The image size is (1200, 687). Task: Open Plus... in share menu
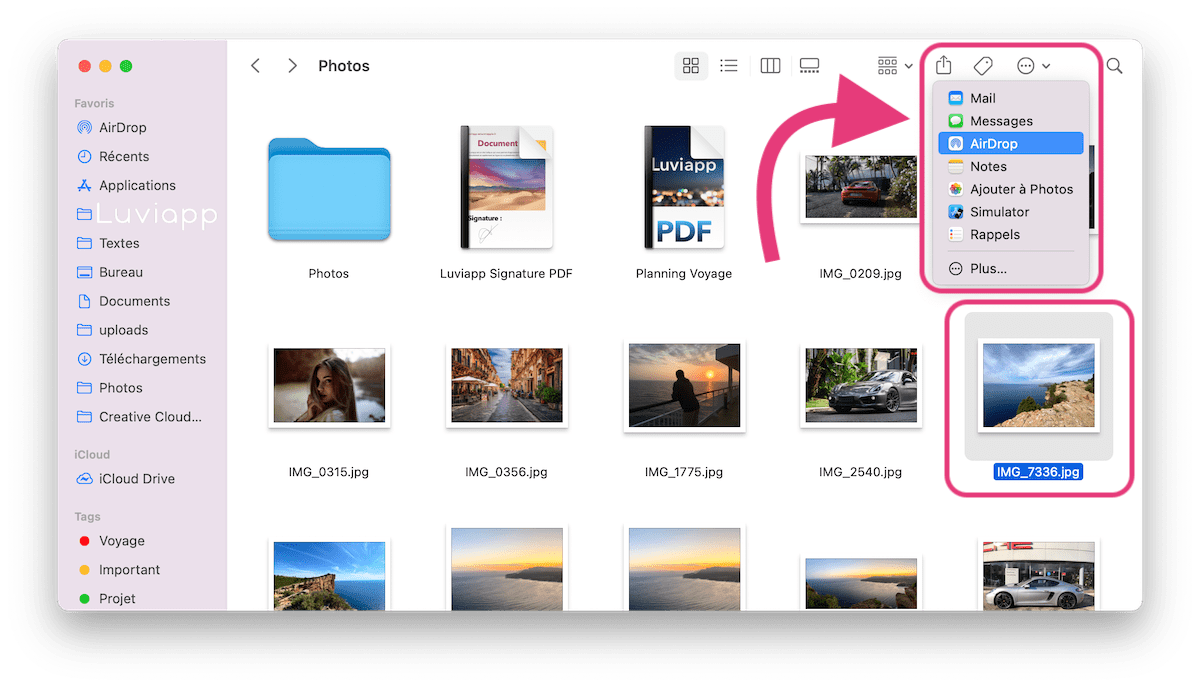[x=1011, y=269]
